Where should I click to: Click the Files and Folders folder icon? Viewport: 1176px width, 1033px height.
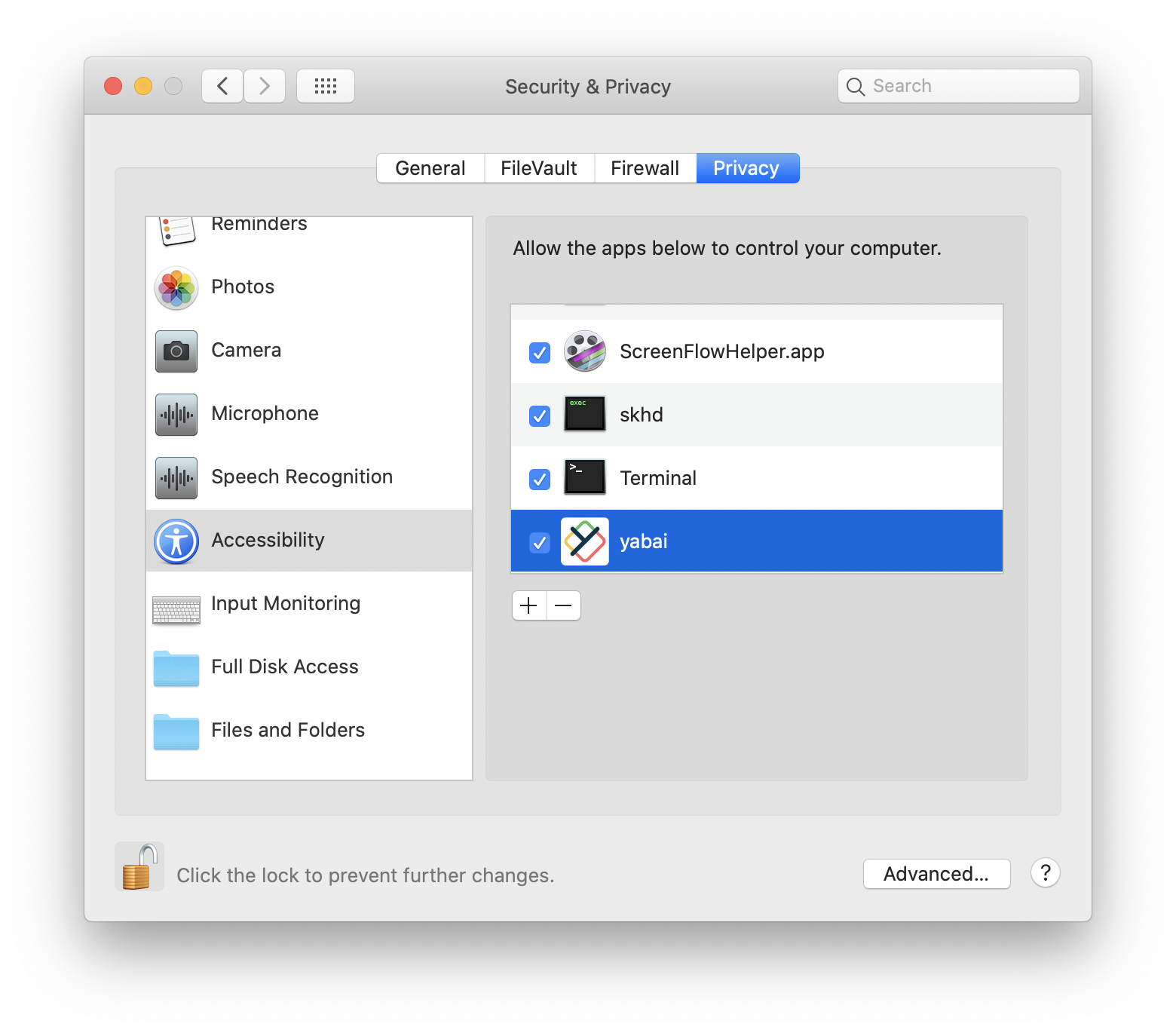pos(176,731)
